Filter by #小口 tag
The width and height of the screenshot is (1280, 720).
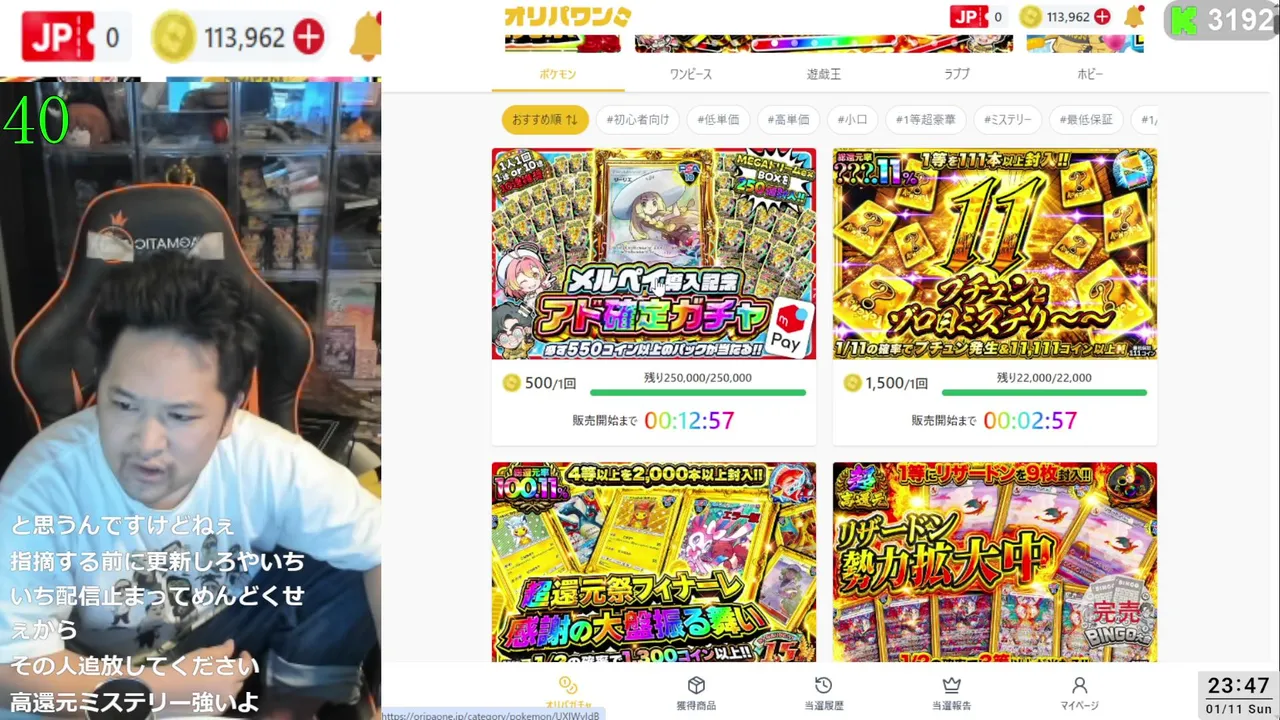coord(853,120)
